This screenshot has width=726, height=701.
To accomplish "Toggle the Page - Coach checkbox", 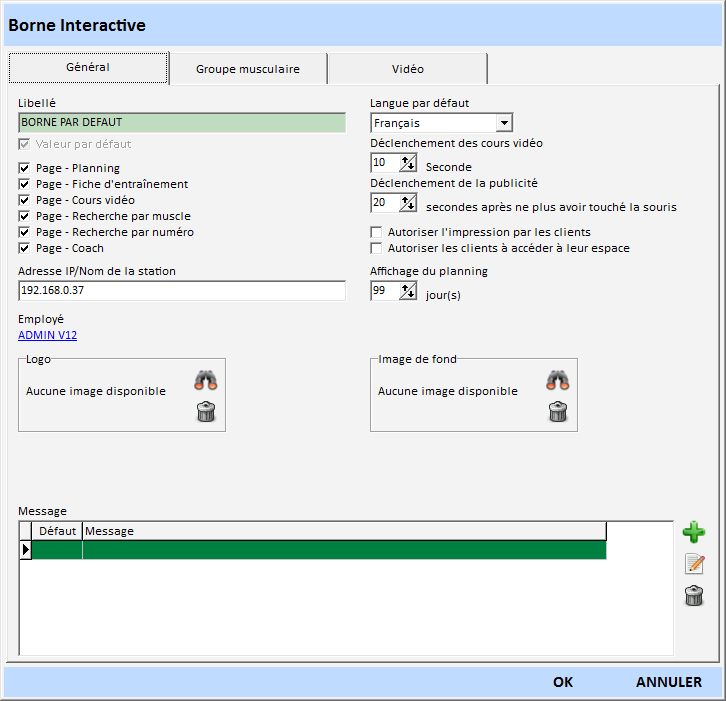I will point(24,248).
